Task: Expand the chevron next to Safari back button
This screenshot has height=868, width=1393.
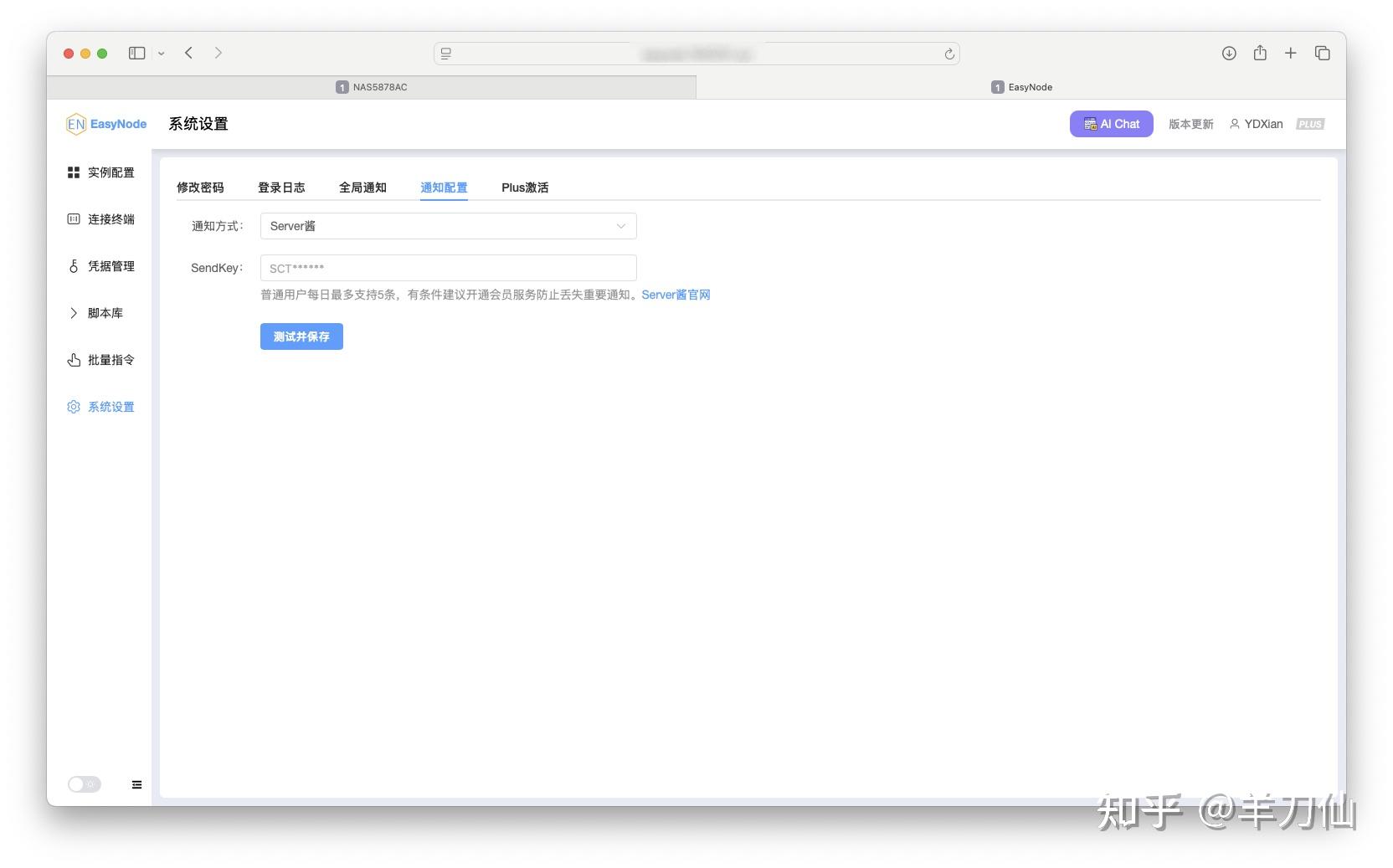Action: point(162,53)
